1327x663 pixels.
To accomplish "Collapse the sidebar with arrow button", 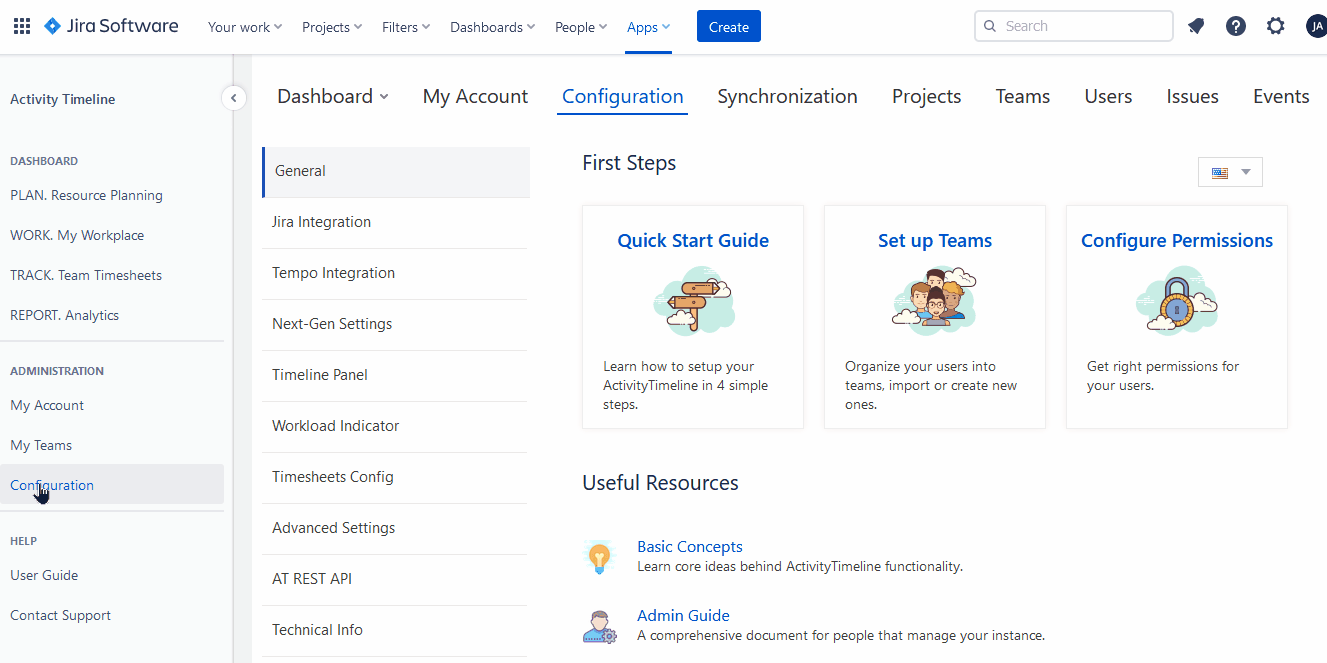I will [x=233, y=98].
